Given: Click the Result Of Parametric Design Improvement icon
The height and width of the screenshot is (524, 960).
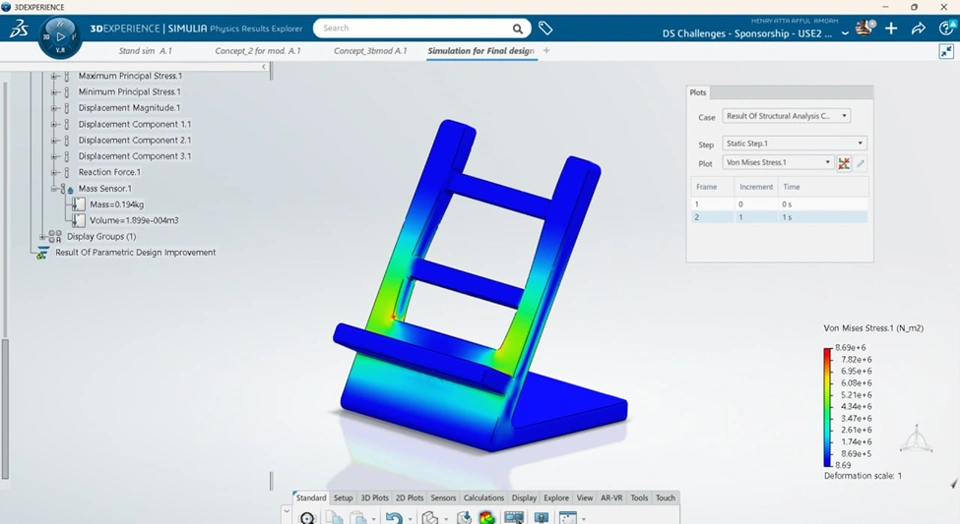Looking at the screenshot, I should pyautogui.click(x=42, y=253).
